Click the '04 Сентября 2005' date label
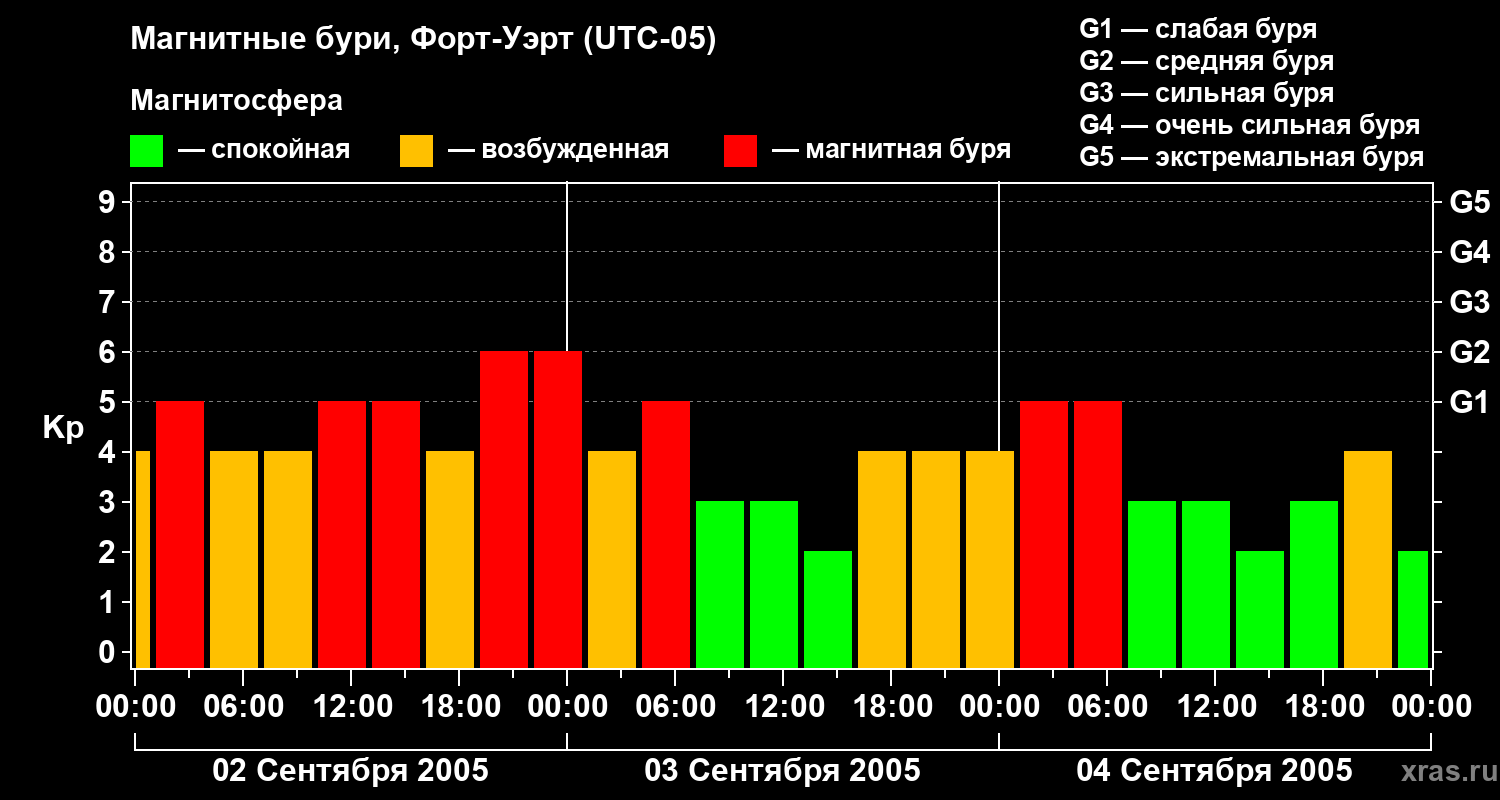Screen dimensions: 1500x800 [1215, 771]
